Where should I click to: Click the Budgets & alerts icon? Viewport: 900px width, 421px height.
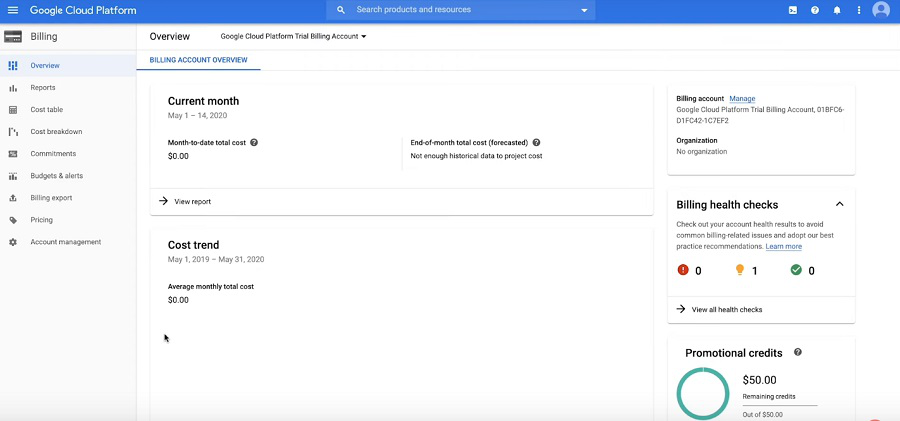click(x=13, y=176)
